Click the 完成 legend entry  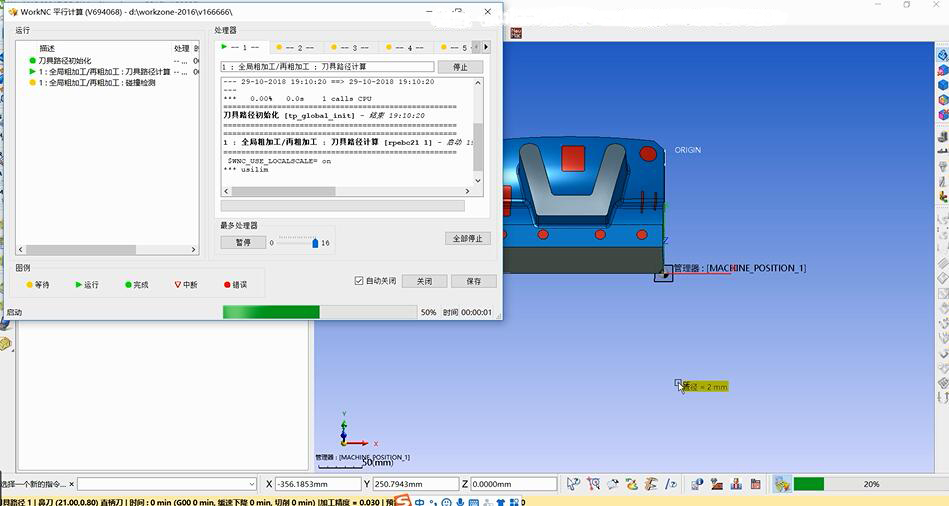point(137,284)
